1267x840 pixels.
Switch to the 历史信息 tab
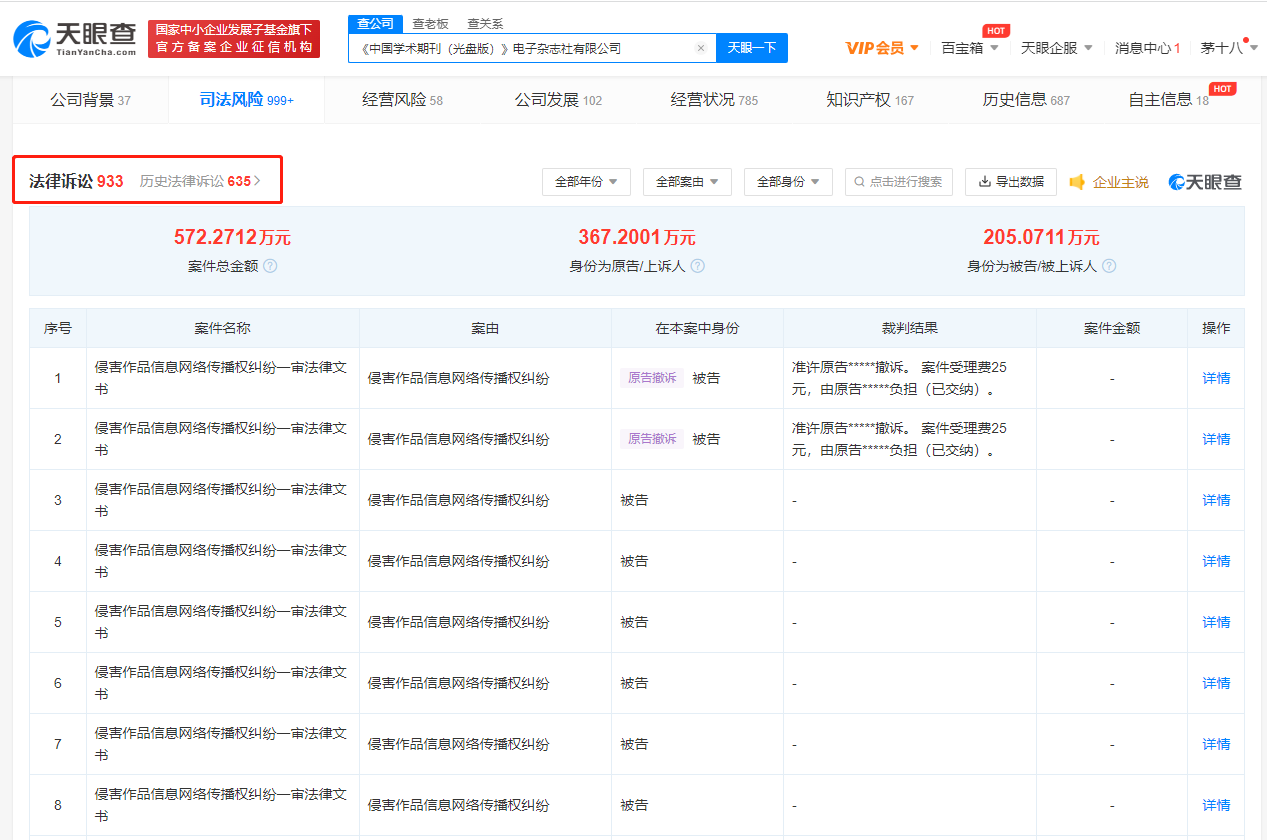click(x=1026, y=100)
